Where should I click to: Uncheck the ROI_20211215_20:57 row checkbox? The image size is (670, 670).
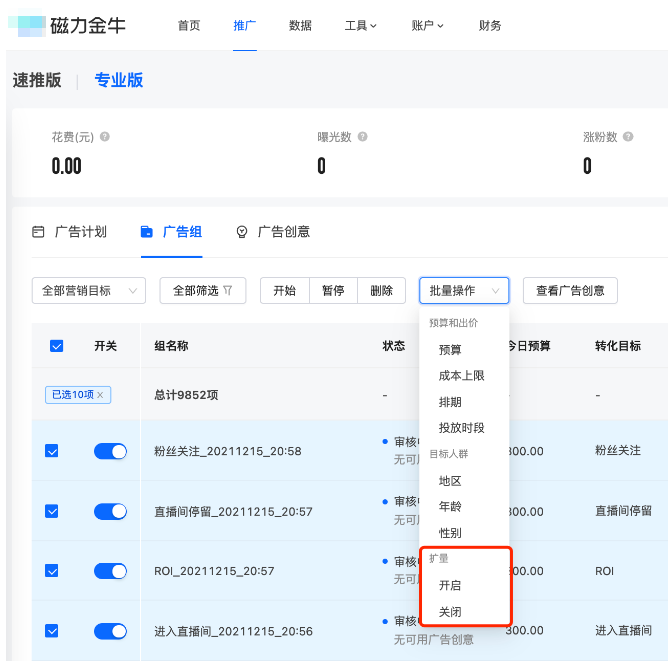point(52,570)
